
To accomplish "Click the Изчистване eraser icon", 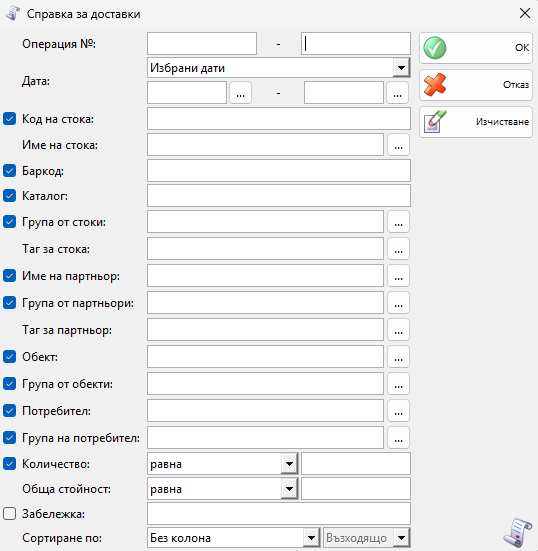I will tap(435, 122).
